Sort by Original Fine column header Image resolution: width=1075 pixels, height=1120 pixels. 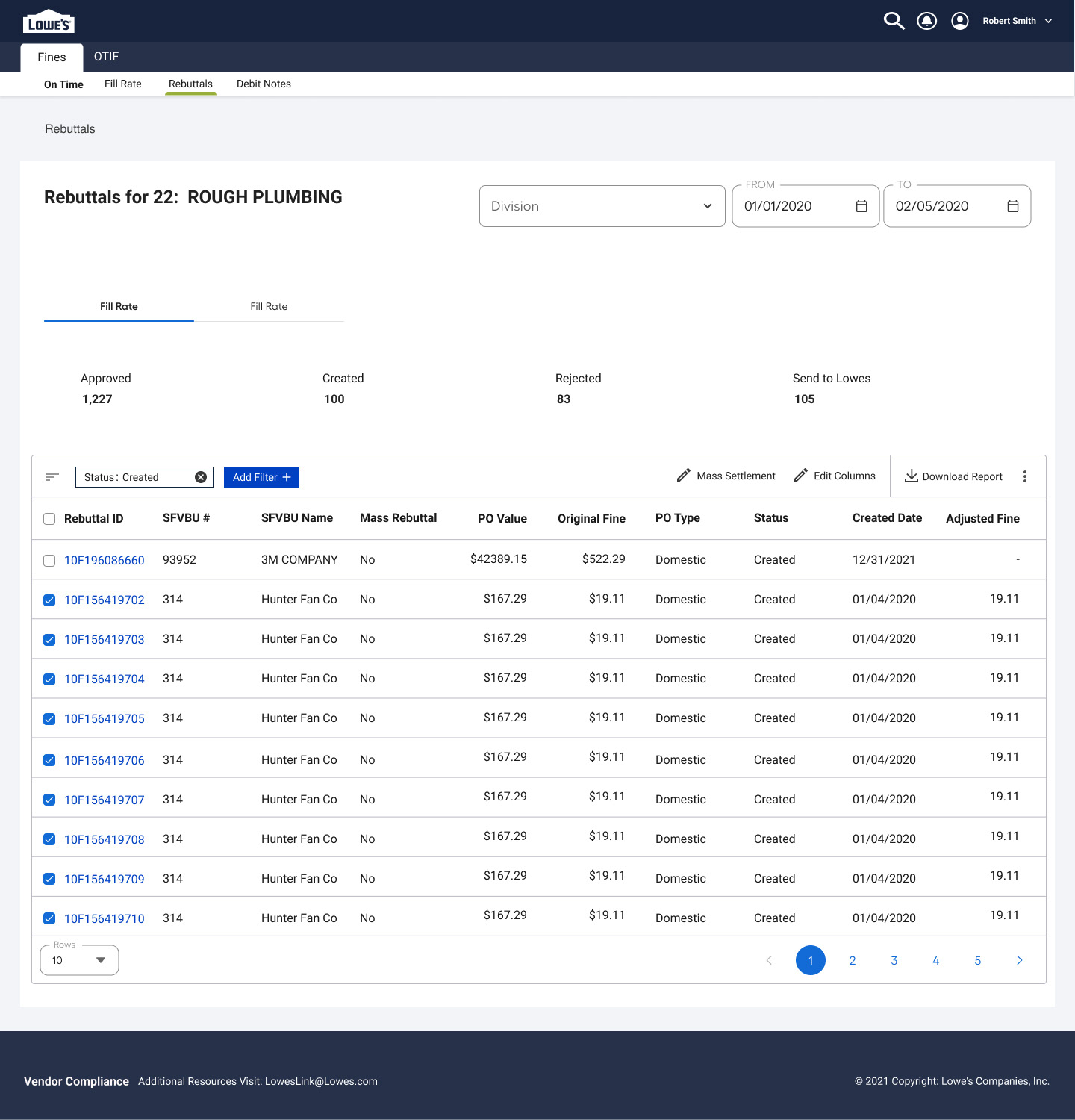point(591,519)
